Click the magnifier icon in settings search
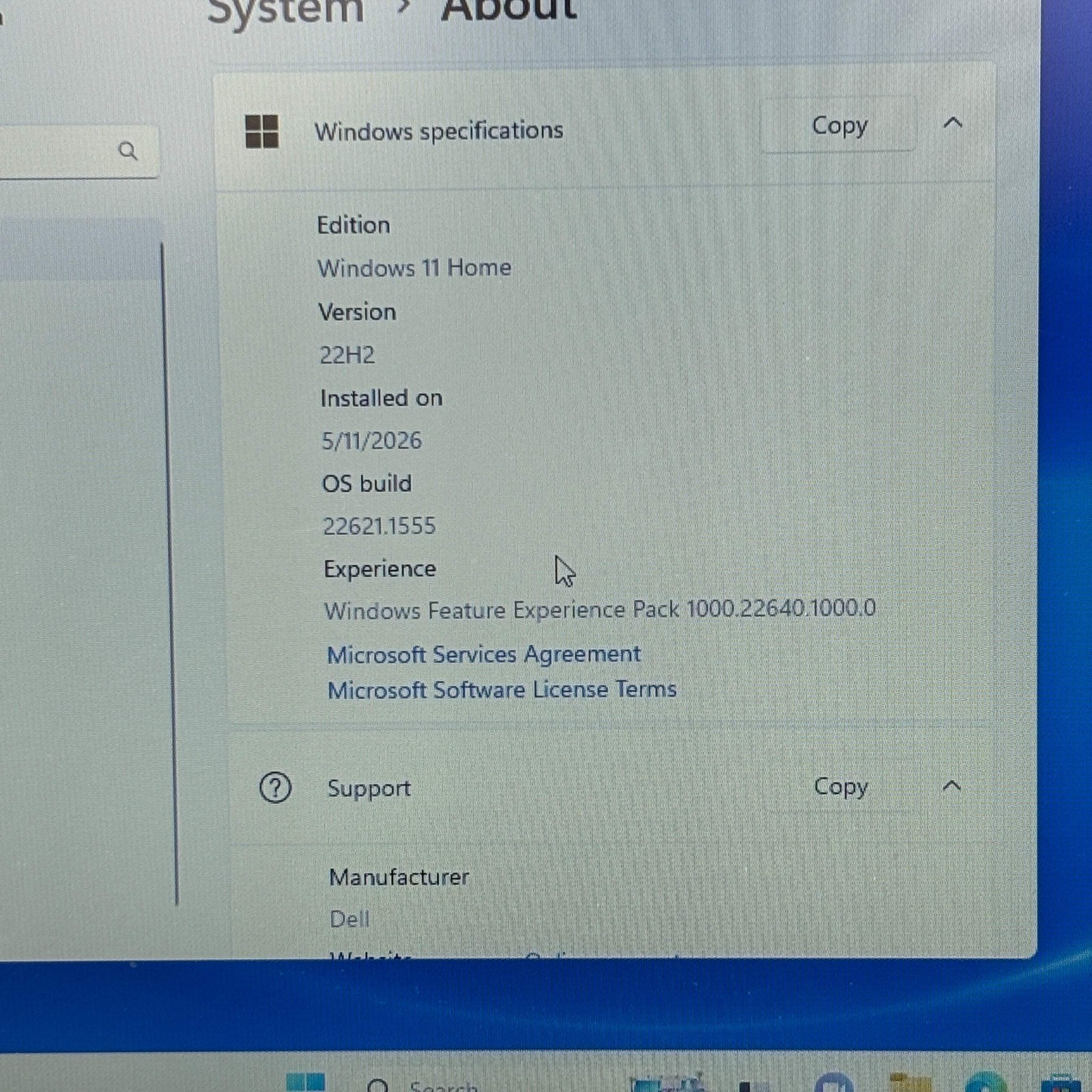Screen dimensions: 1092x1092 tap(128, 150)
